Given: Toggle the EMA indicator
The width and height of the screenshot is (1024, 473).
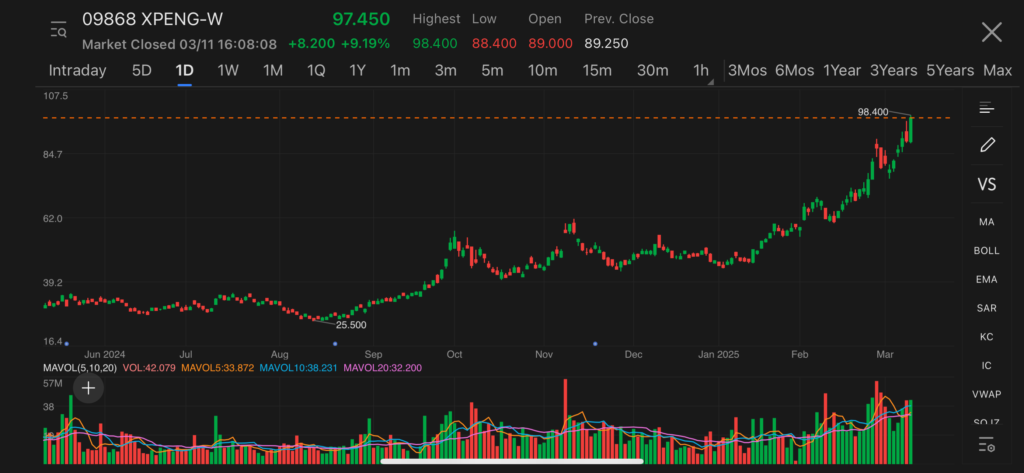Looking at the screenshot, I should 986,280.
